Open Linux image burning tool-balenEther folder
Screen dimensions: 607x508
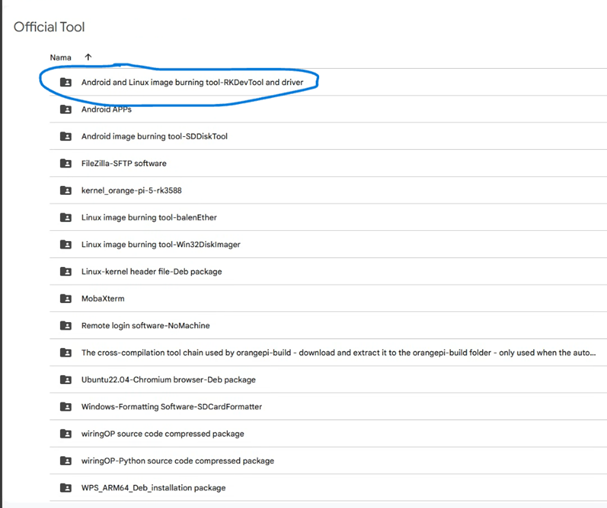click(149, 217)
